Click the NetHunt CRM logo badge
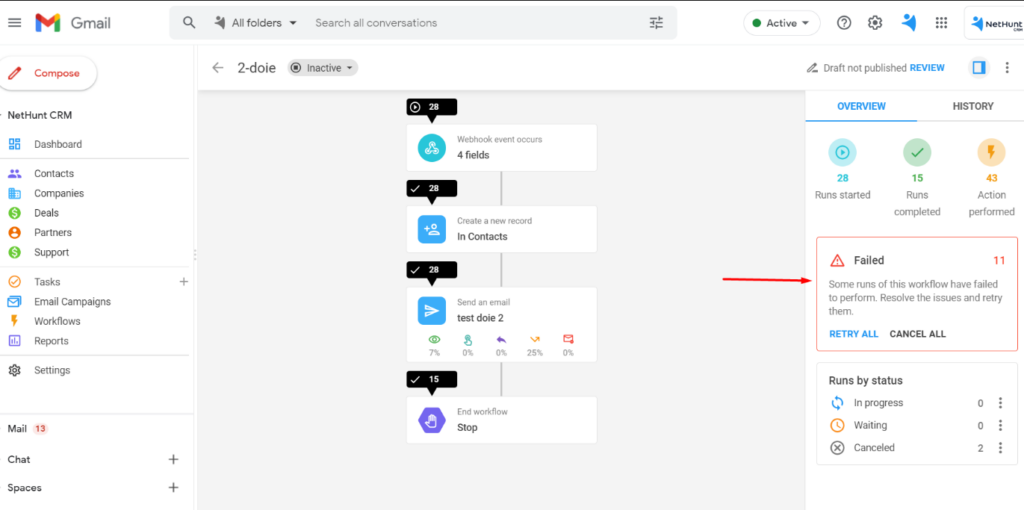This screenshot has height=510, width=1024. (x=996, y=24)
